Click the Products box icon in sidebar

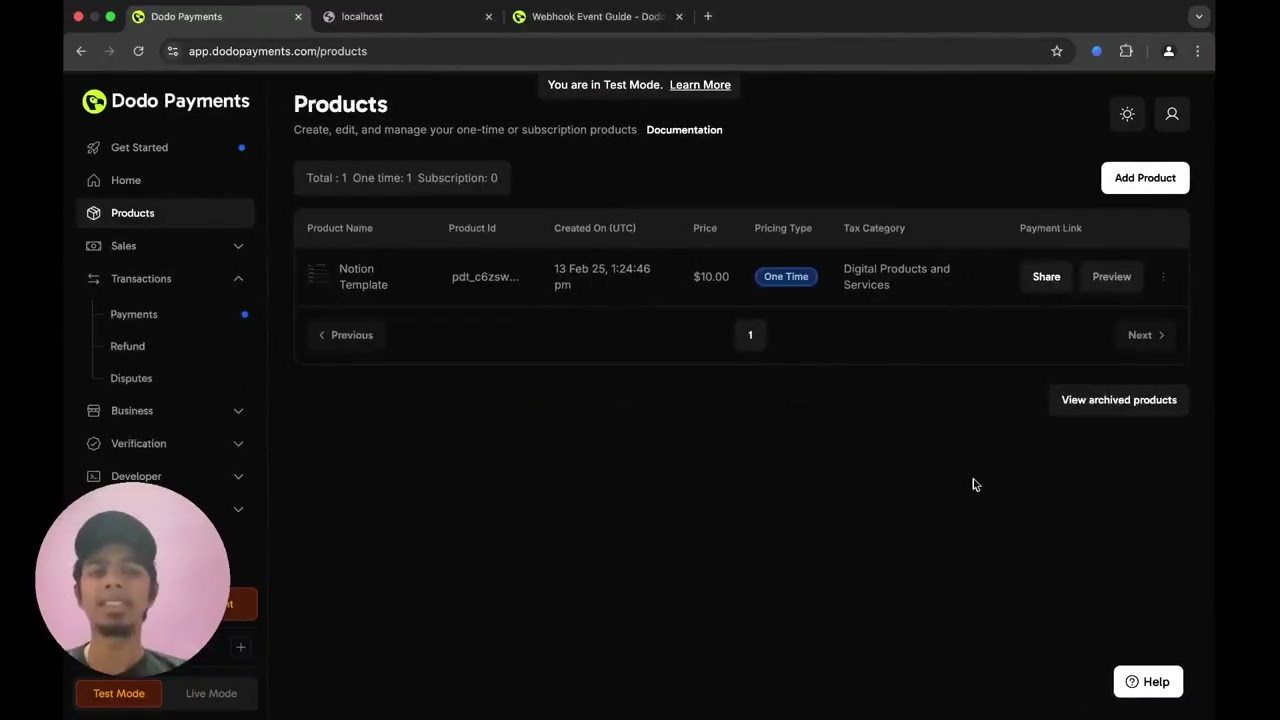(93, 213)
